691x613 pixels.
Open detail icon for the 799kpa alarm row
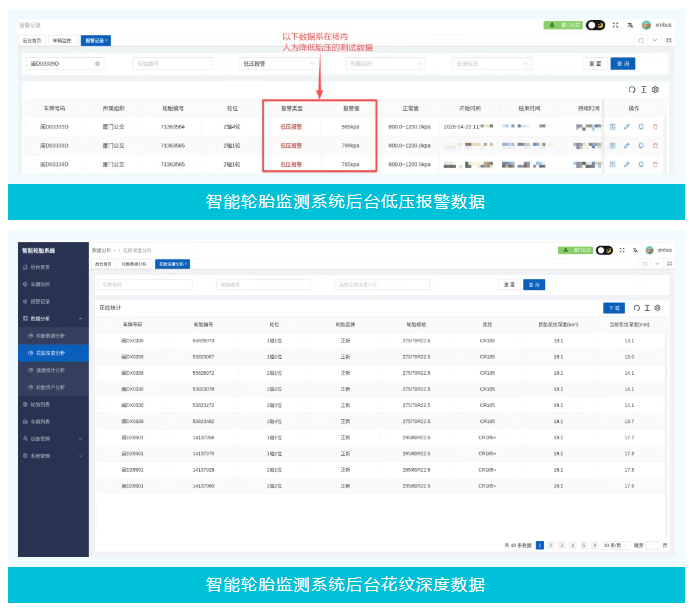point(613,145)
